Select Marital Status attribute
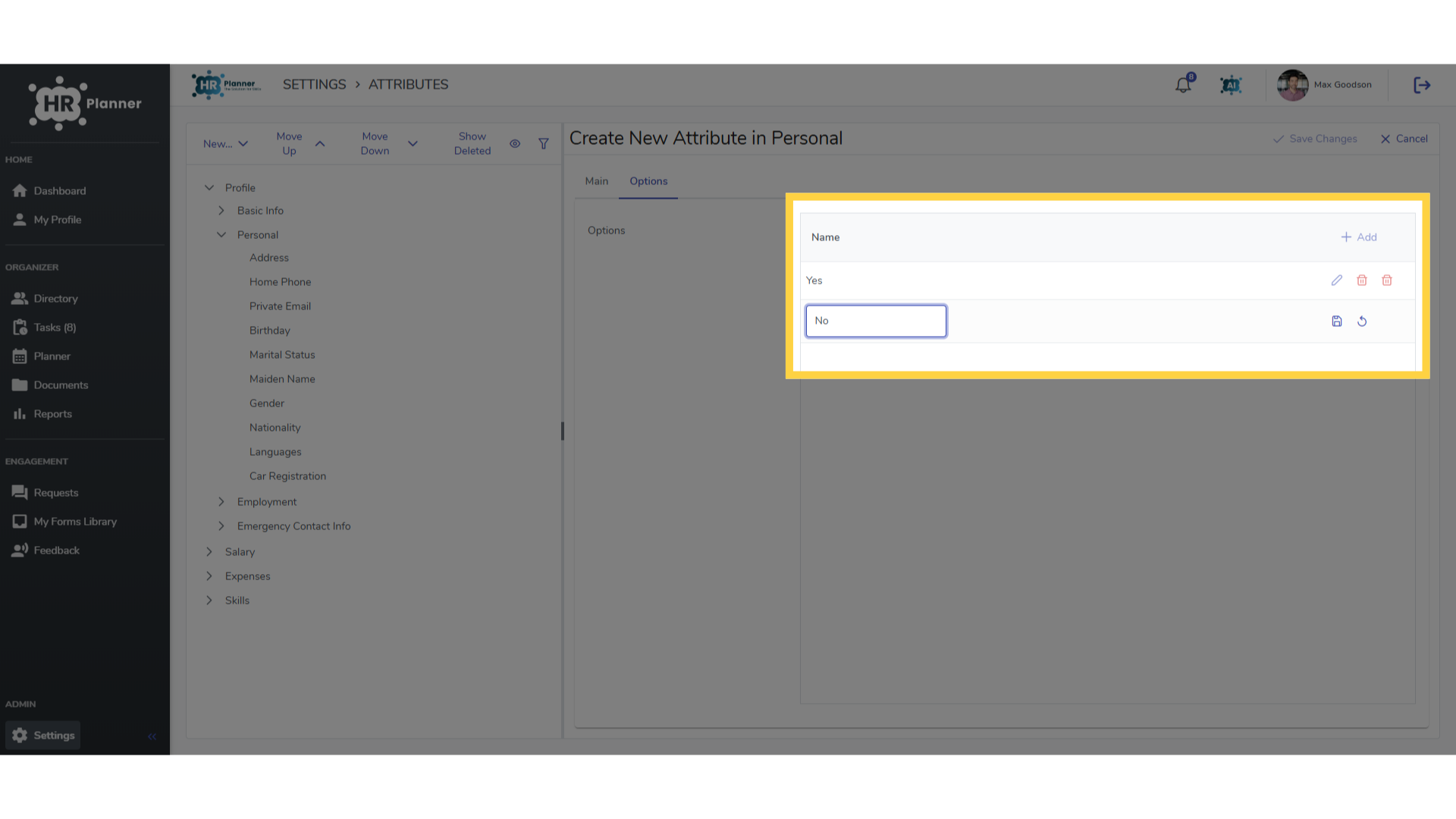The width and height of the screenshot is (1456, 819). pos(282,355)
